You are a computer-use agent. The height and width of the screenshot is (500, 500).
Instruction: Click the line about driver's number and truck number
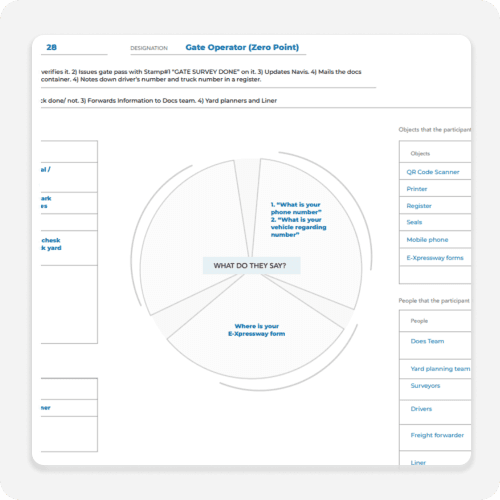pos(151,79)
